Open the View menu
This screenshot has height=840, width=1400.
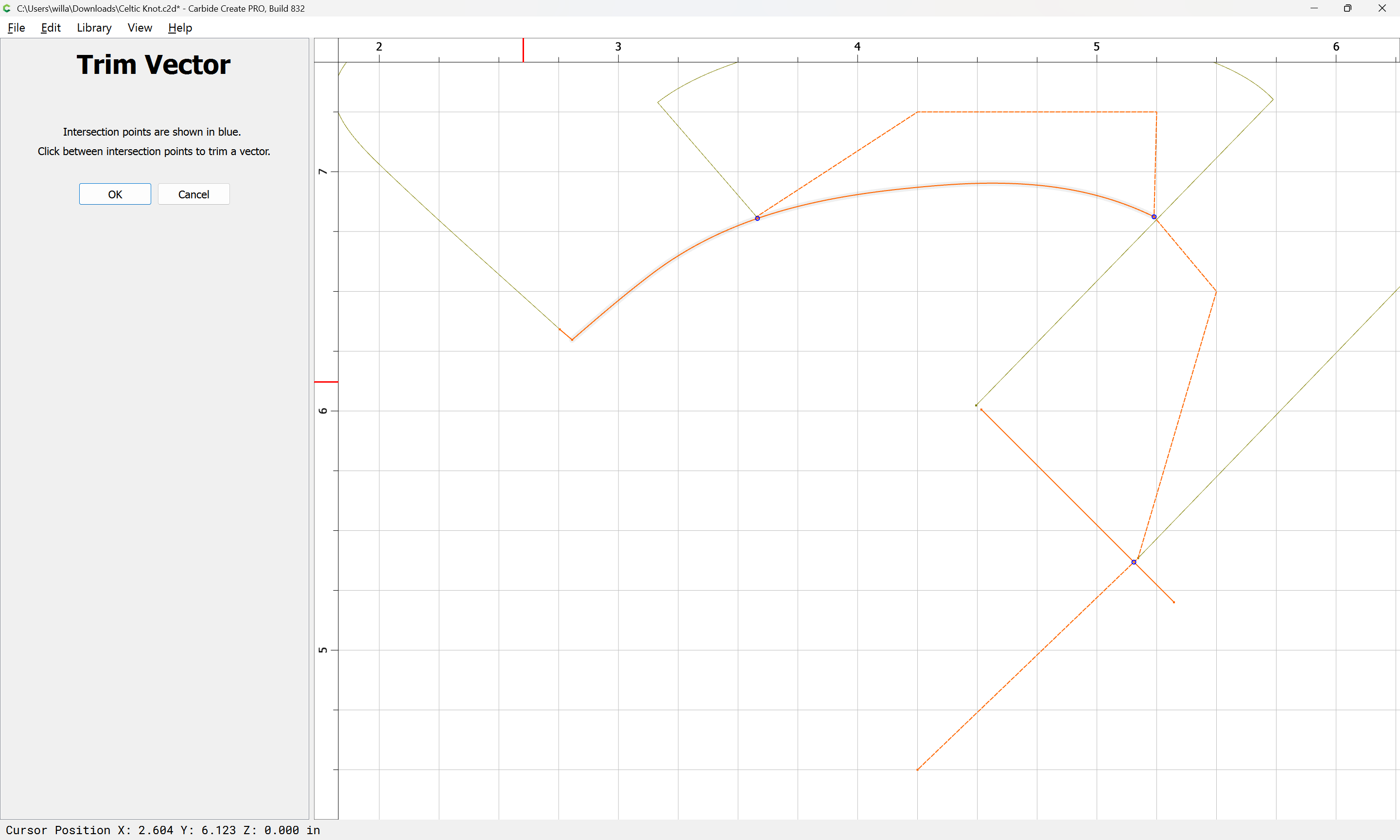139,28
